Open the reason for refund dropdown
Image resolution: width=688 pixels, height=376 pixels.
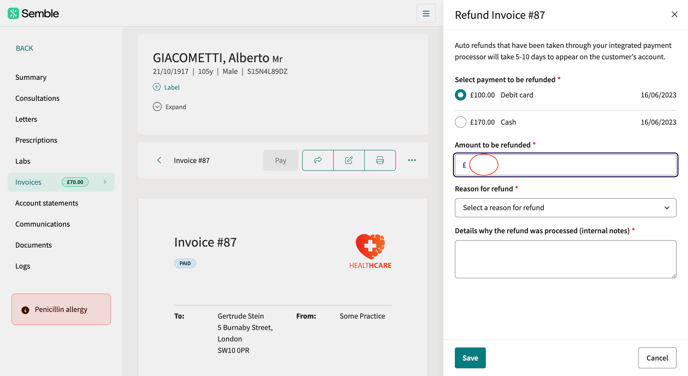(x=566, y=208)
